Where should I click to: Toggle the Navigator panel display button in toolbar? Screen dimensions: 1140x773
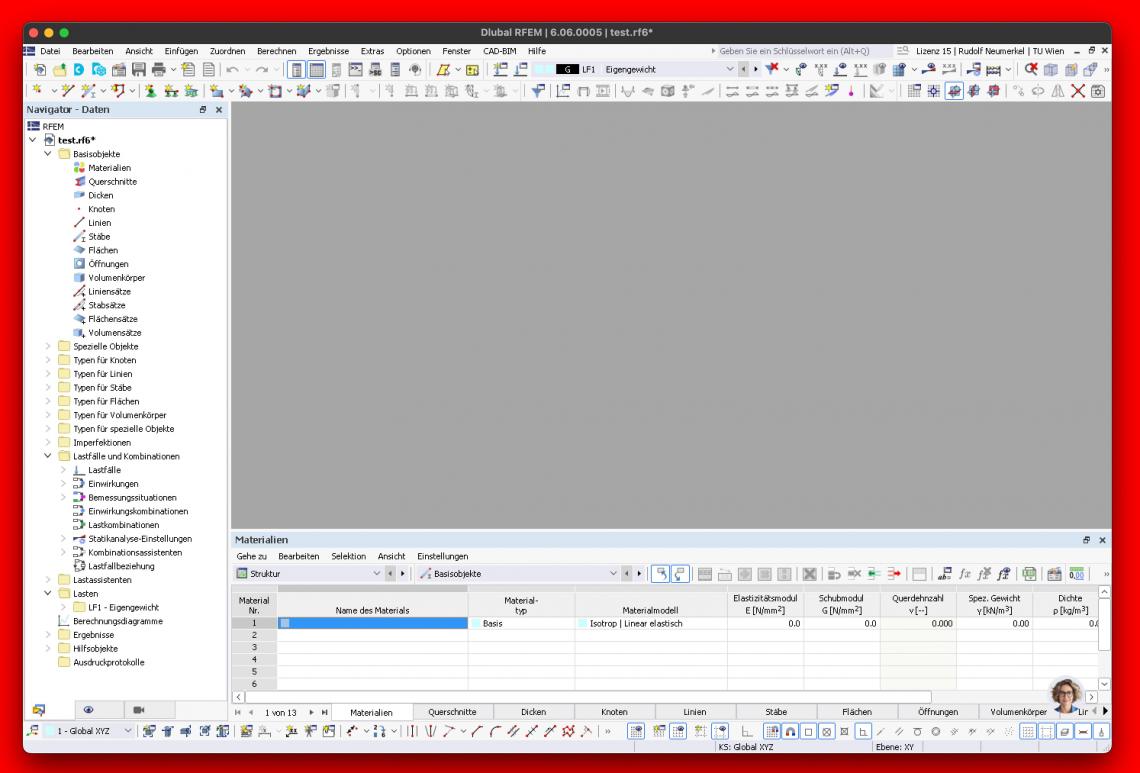tap(296, 70)
